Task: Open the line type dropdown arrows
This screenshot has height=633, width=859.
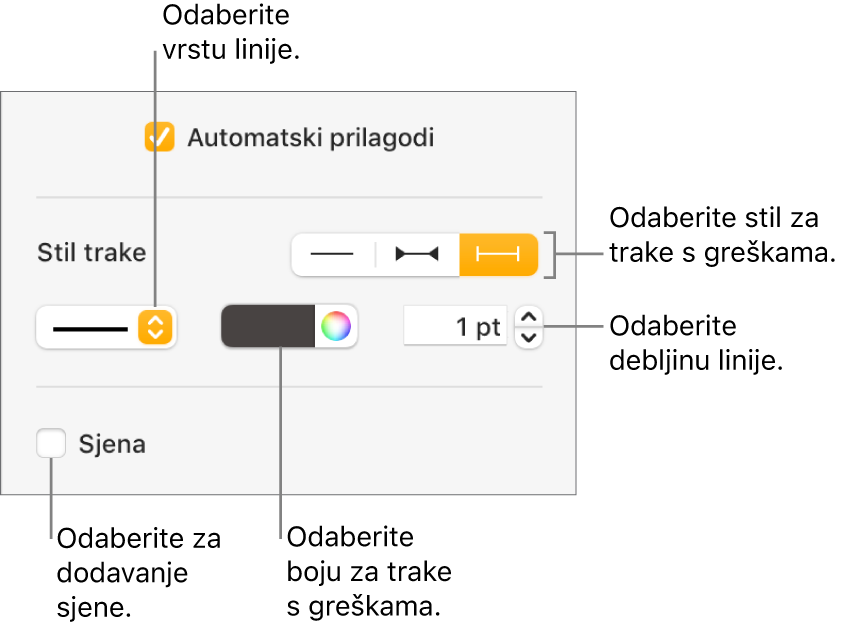Action: coord(155,327)
